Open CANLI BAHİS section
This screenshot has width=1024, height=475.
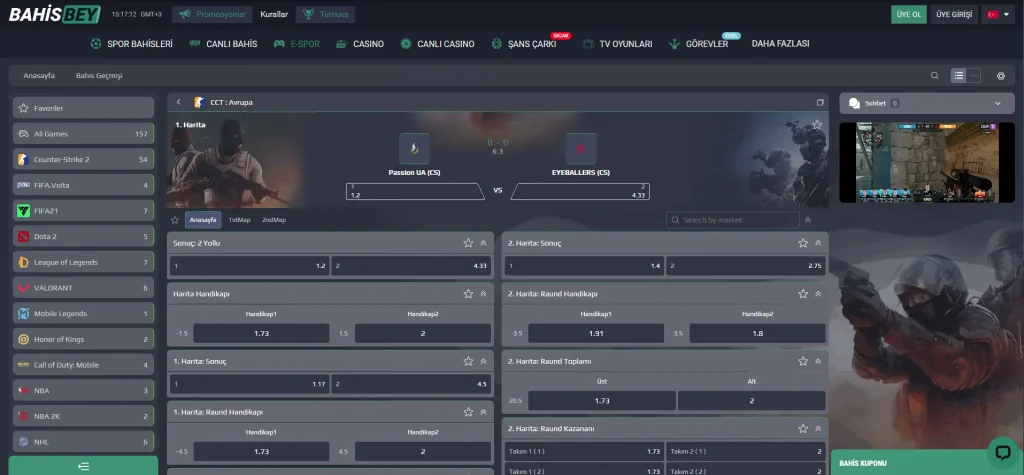click(x=223, y=44)
